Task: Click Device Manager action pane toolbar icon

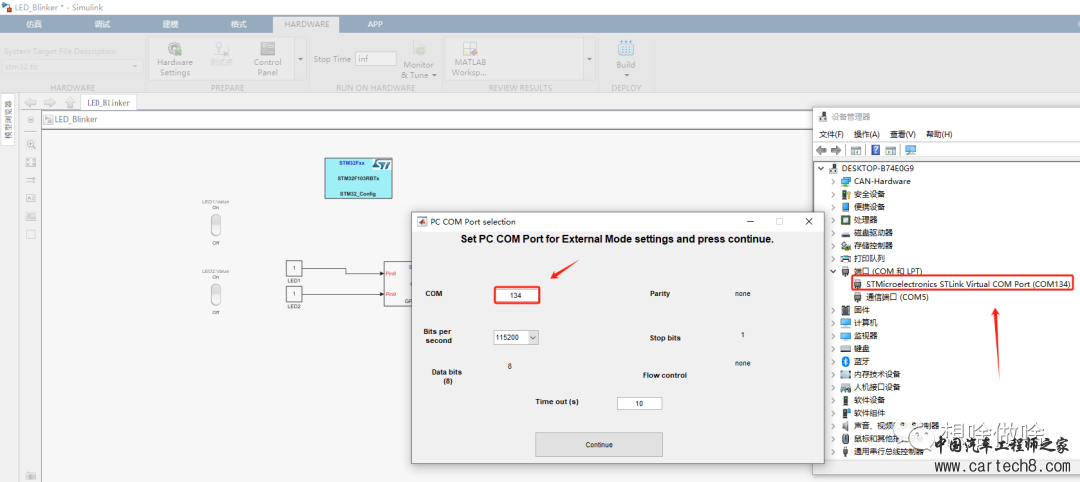Action: (890, 150)
